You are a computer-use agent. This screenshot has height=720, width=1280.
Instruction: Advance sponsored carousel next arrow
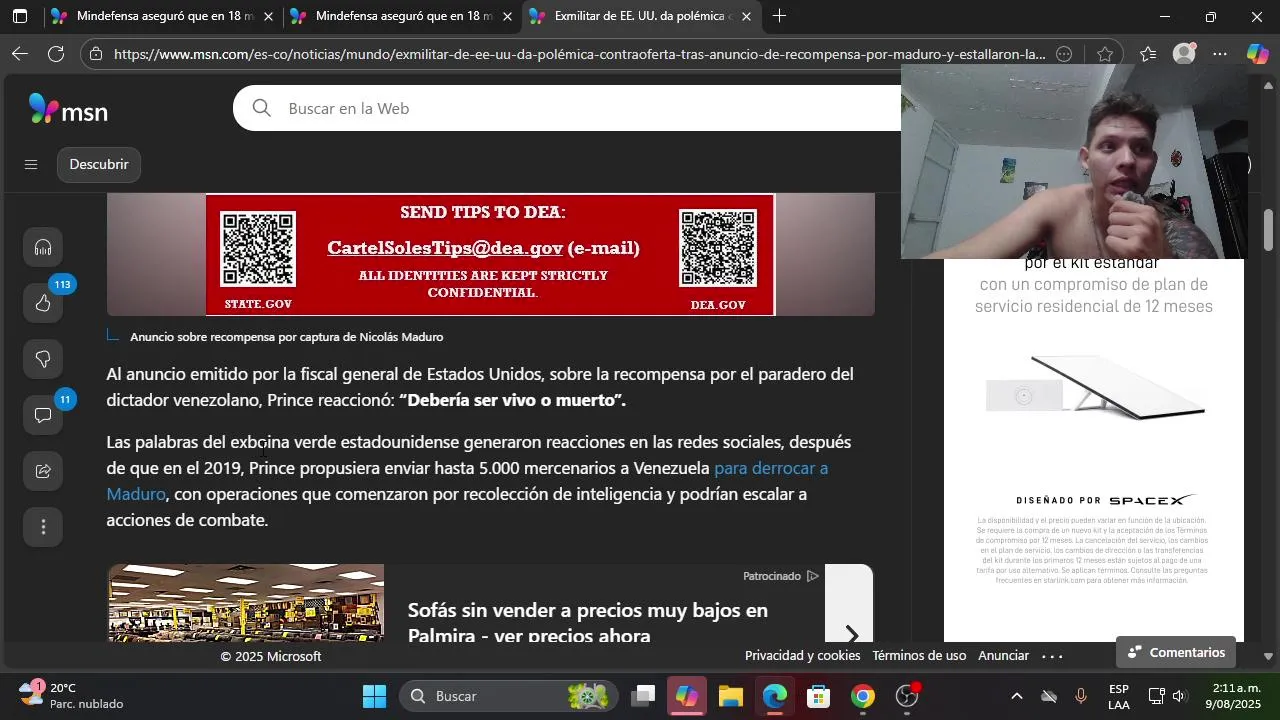coord(851,635)
